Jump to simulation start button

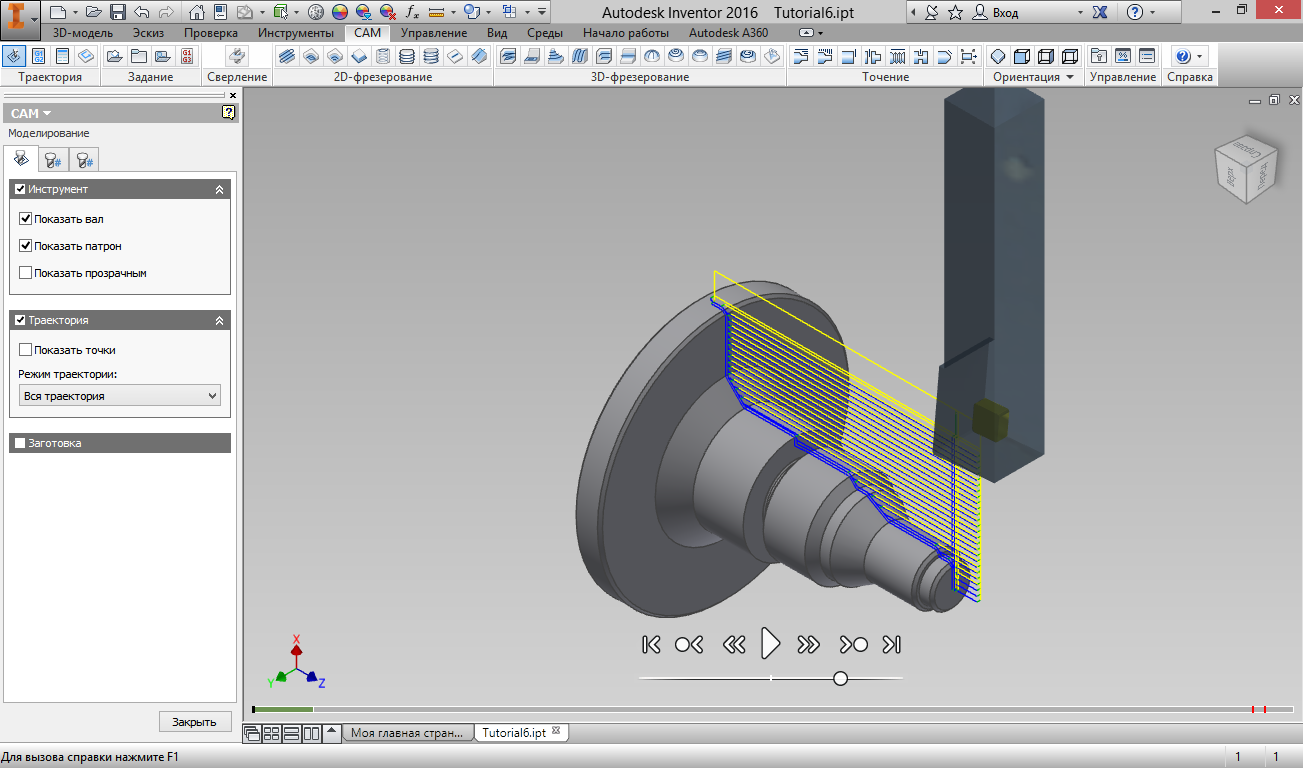click(x=651, y=644)
